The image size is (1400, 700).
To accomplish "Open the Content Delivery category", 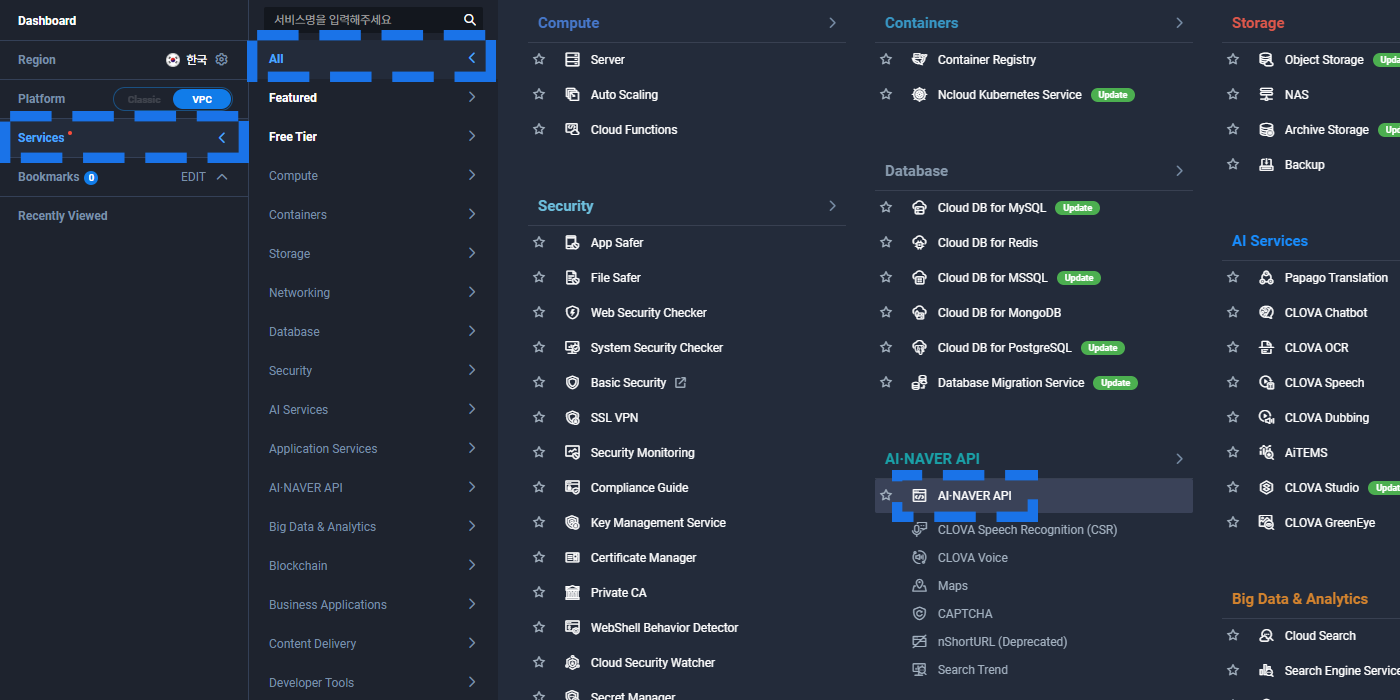I will point(372,644).
